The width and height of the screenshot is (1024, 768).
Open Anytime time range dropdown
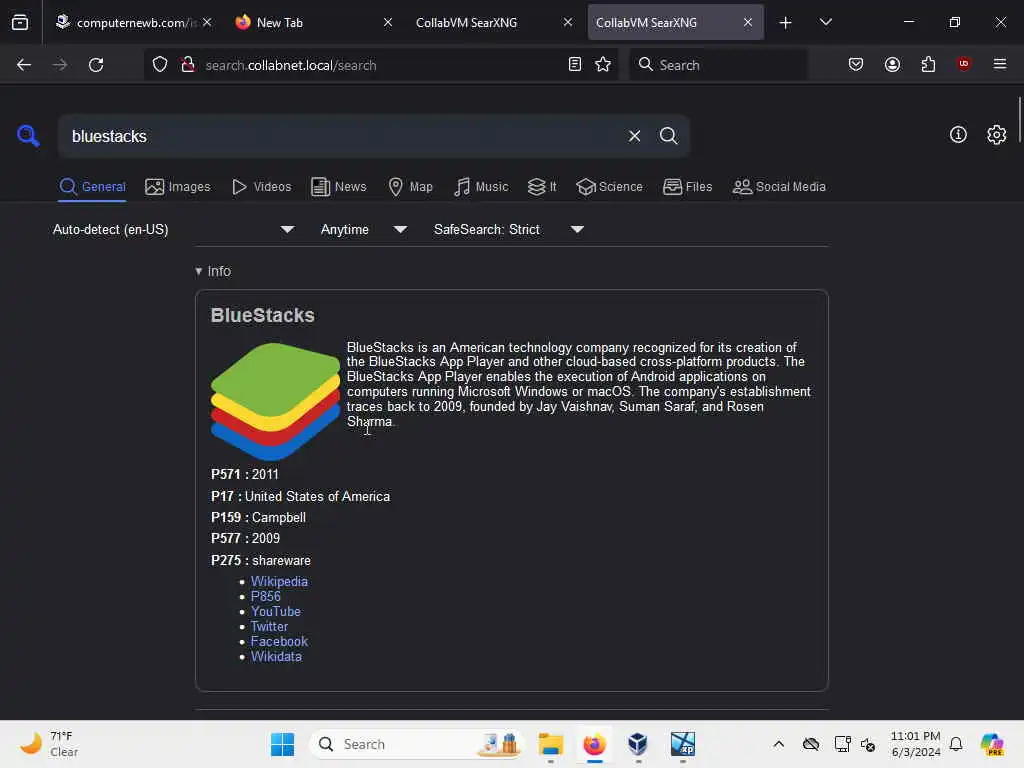tap(364, 229)
